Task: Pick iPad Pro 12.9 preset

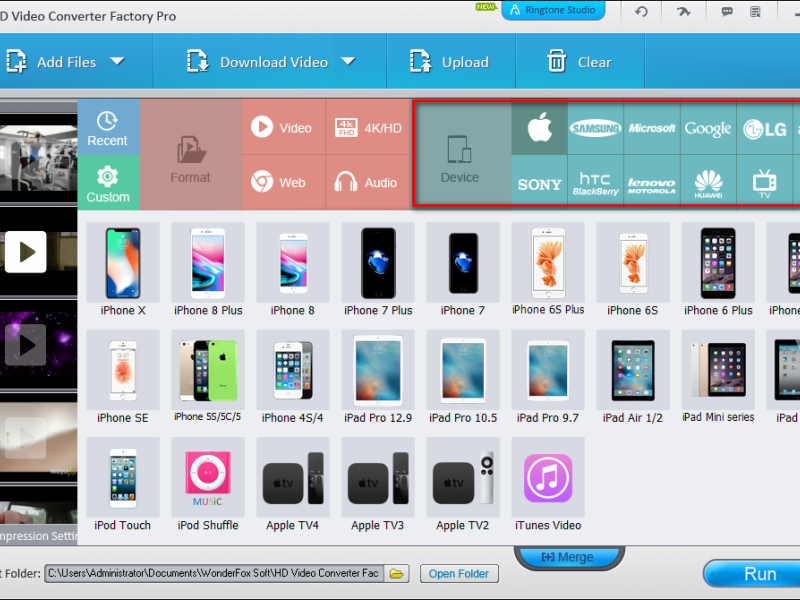Action: tap(378, 378)
